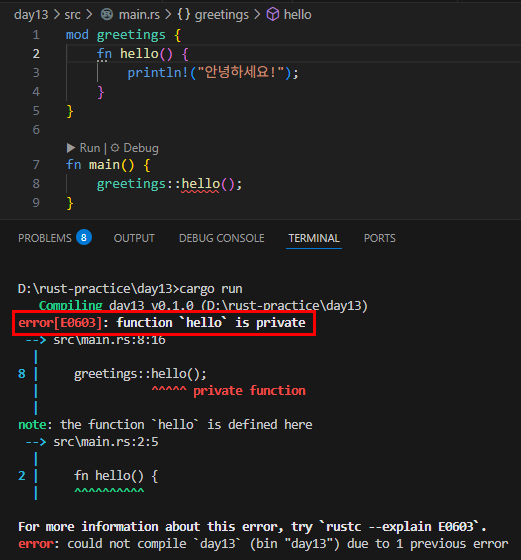
Task: Open the DEBUG CONSOLE tab
Action: [x=222, y=238]
